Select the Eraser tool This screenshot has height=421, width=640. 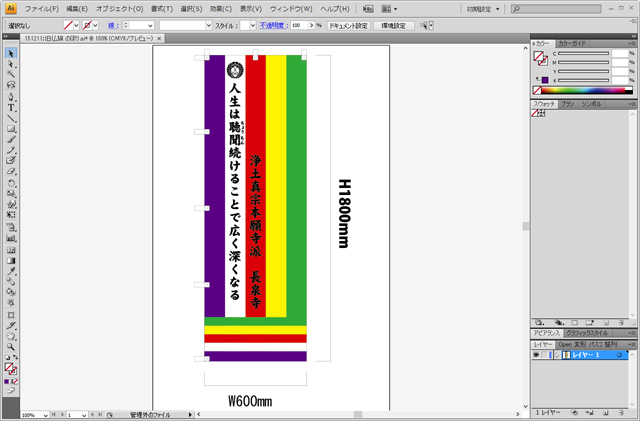tap(11, 172)
